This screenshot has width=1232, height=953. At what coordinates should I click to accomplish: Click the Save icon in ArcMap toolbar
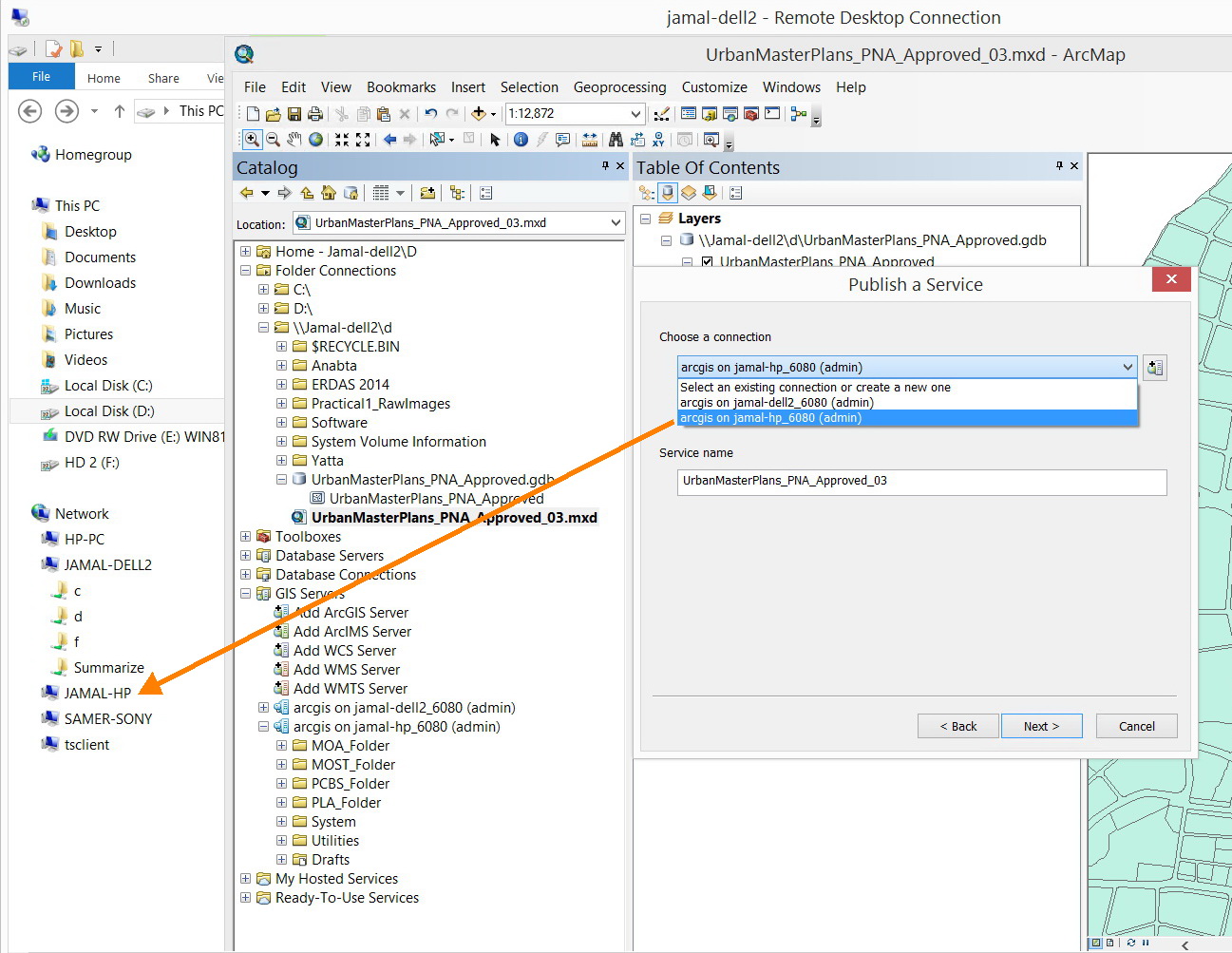pos(294,114)
